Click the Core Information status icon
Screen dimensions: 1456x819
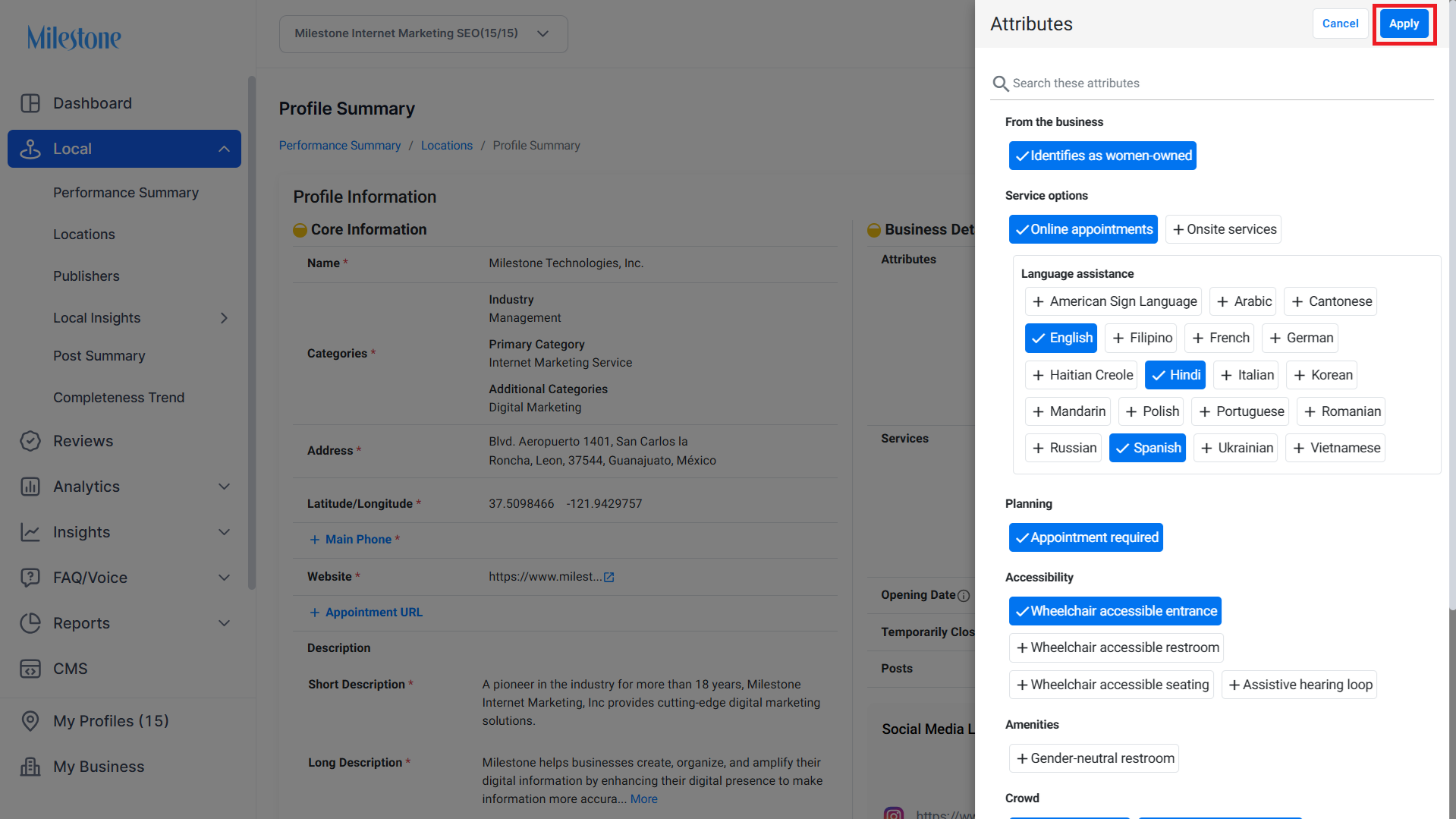pos(300,230)
